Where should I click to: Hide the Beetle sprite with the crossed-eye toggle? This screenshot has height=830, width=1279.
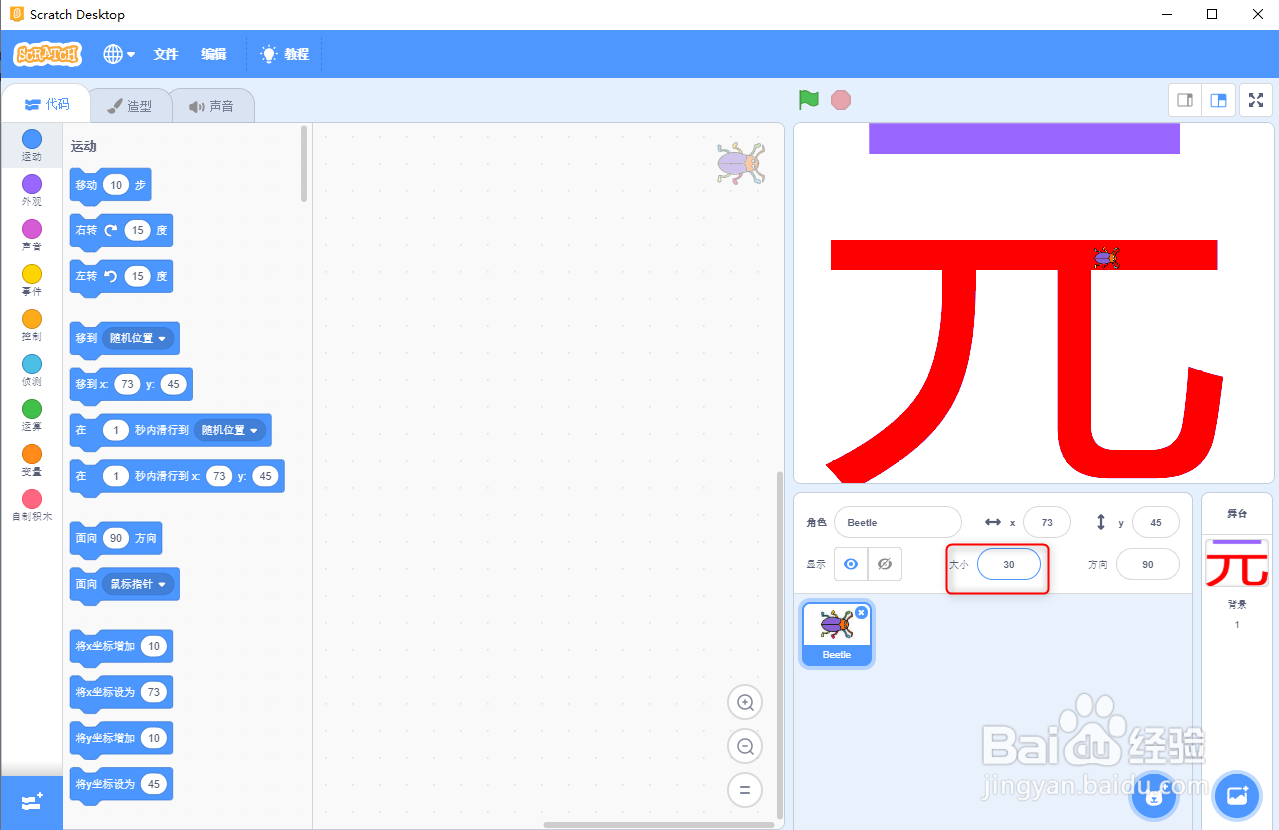(x=884, y=564)
